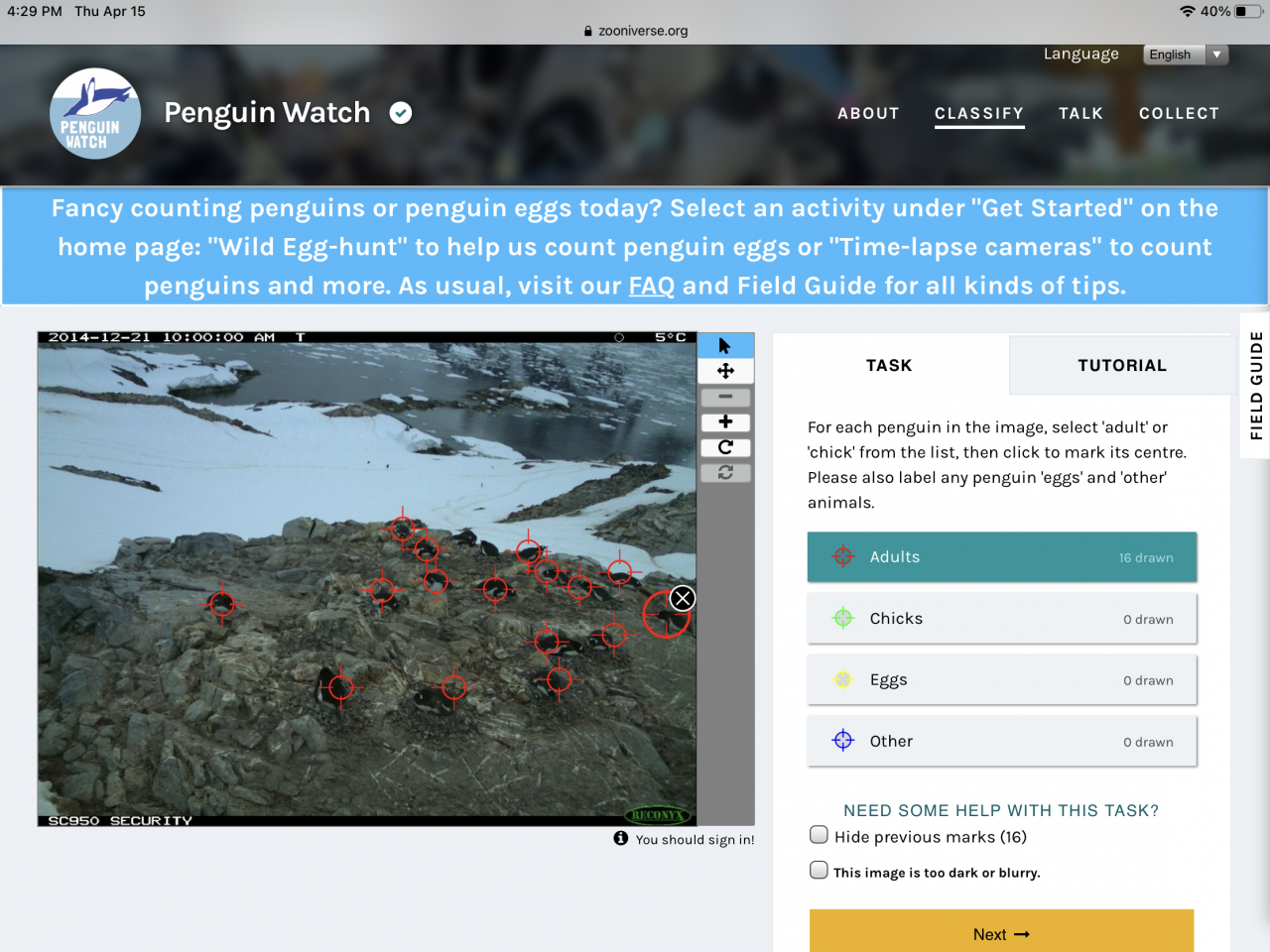Delete the selected mark with the X
This screenshot has width=1270, height=952.
(683, 598)
